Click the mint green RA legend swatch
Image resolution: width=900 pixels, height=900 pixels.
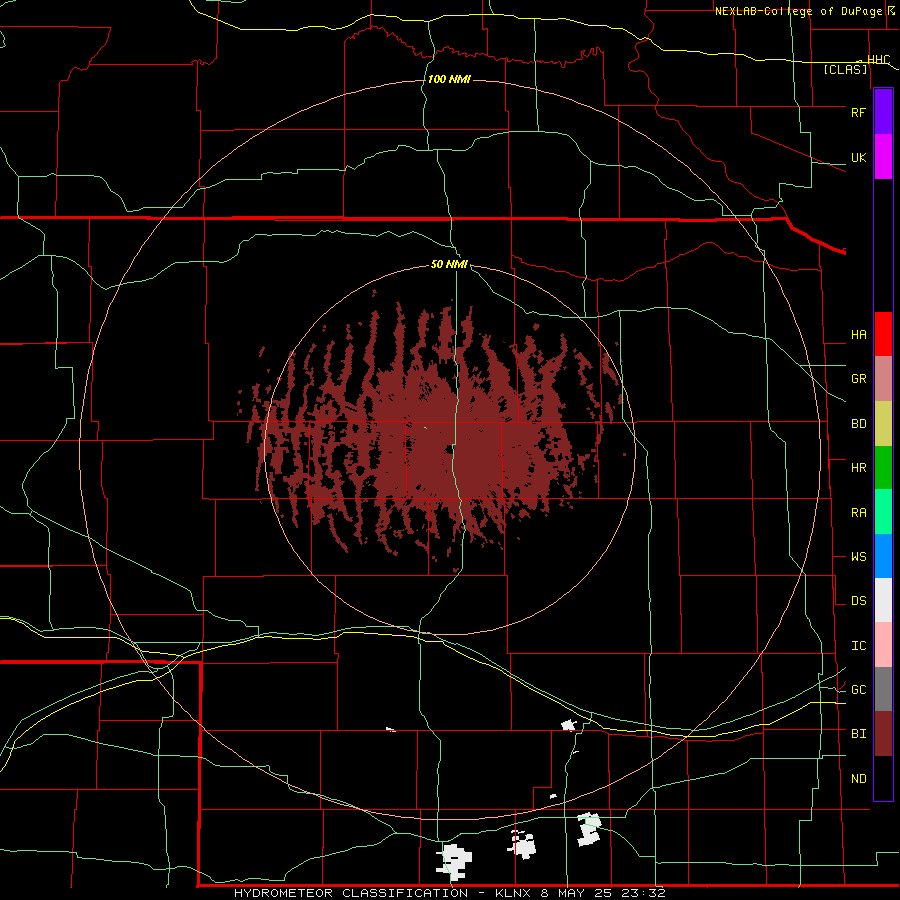point(883,512)
